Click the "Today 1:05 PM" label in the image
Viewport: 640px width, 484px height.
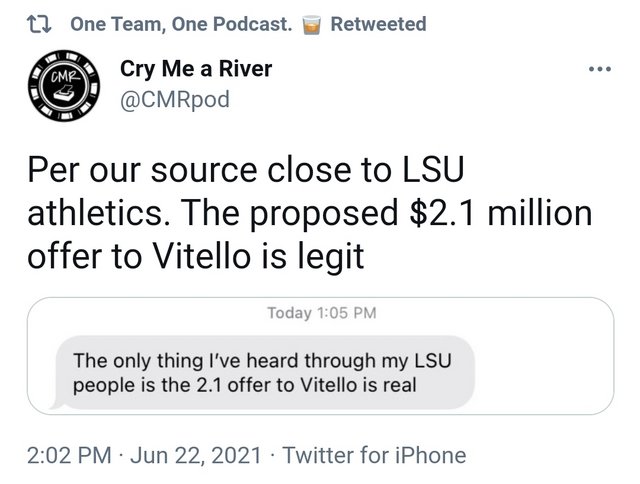[321, 313]
